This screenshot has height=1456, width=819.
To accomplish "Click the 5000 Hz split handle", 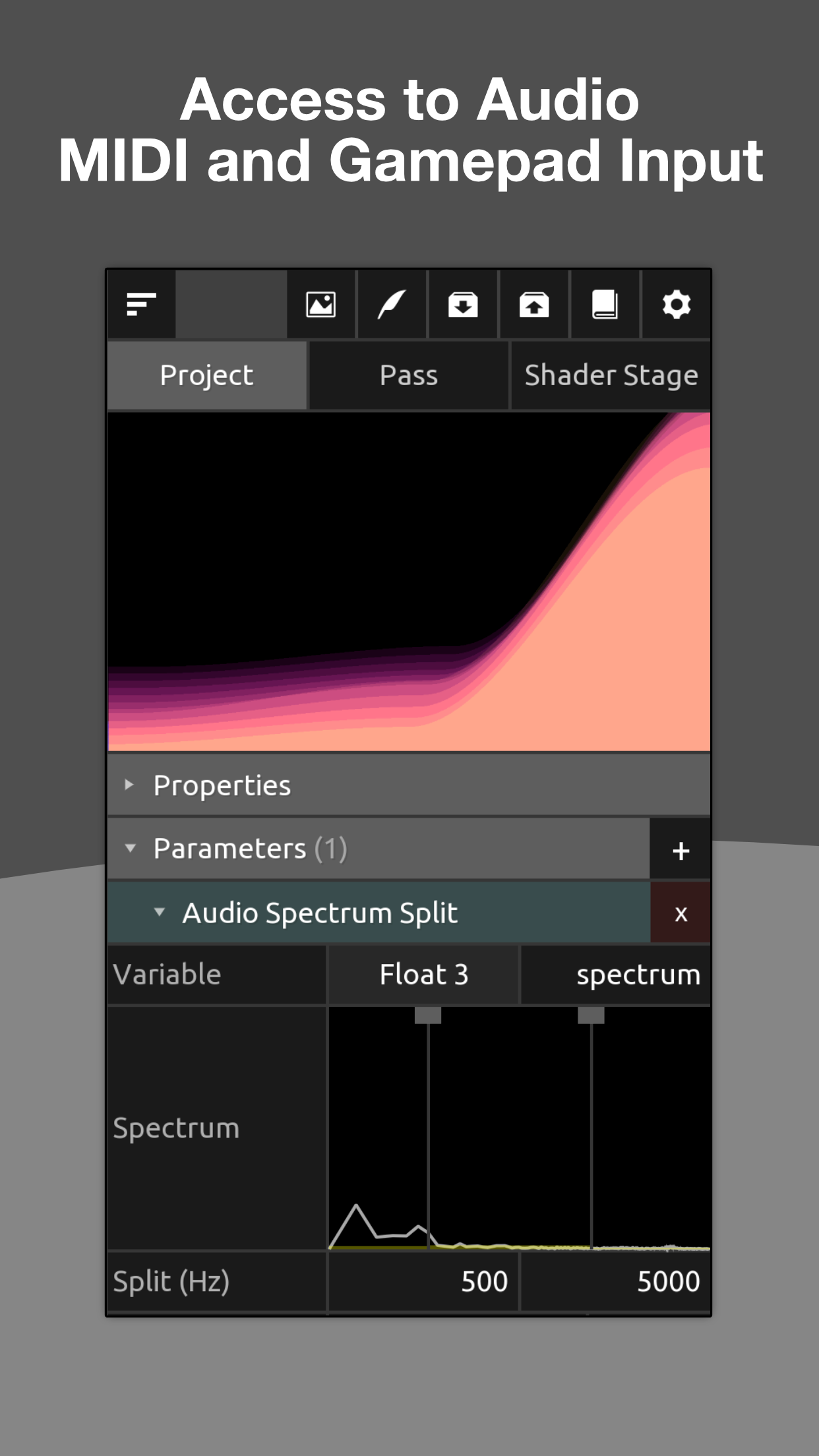I will pyautogui.click(x=591, y=1016).
